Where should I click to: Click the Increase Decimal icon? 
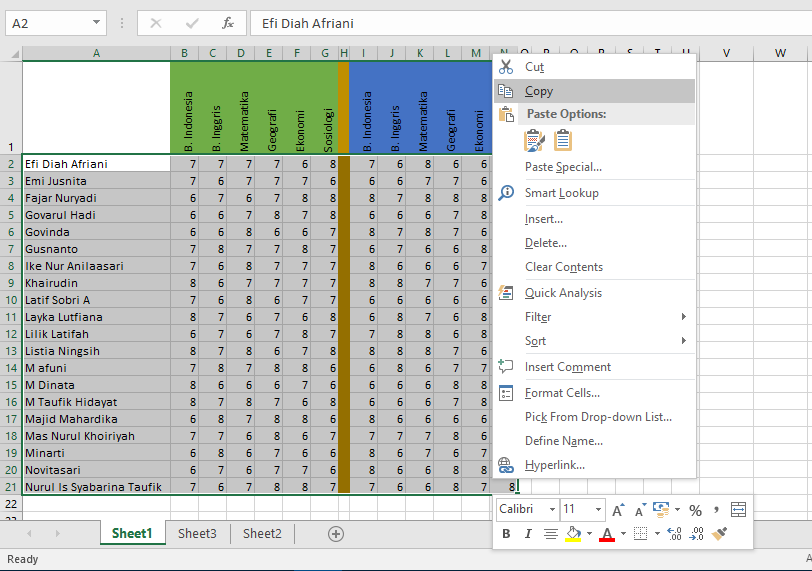click(674, 534)
